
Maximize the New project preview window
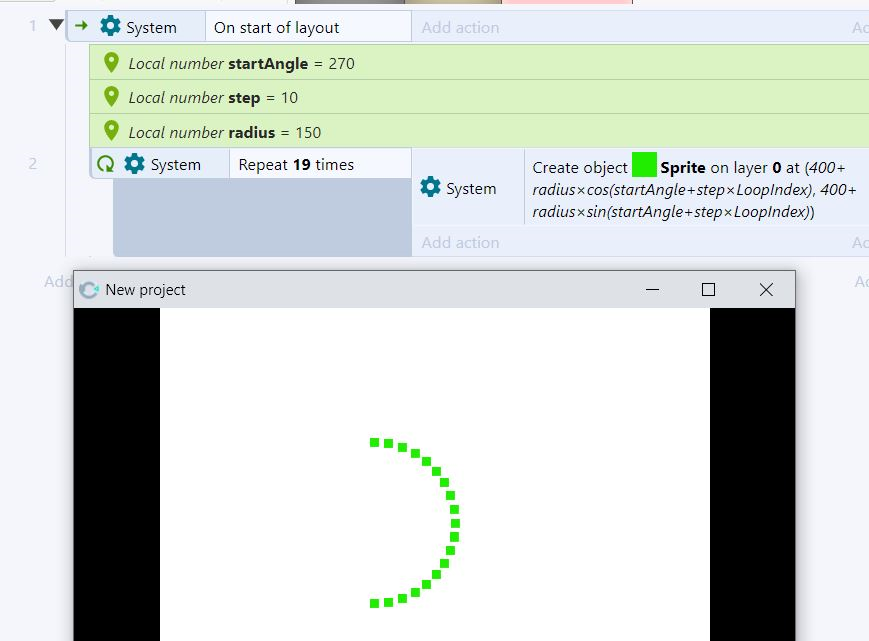coord(708,289)
